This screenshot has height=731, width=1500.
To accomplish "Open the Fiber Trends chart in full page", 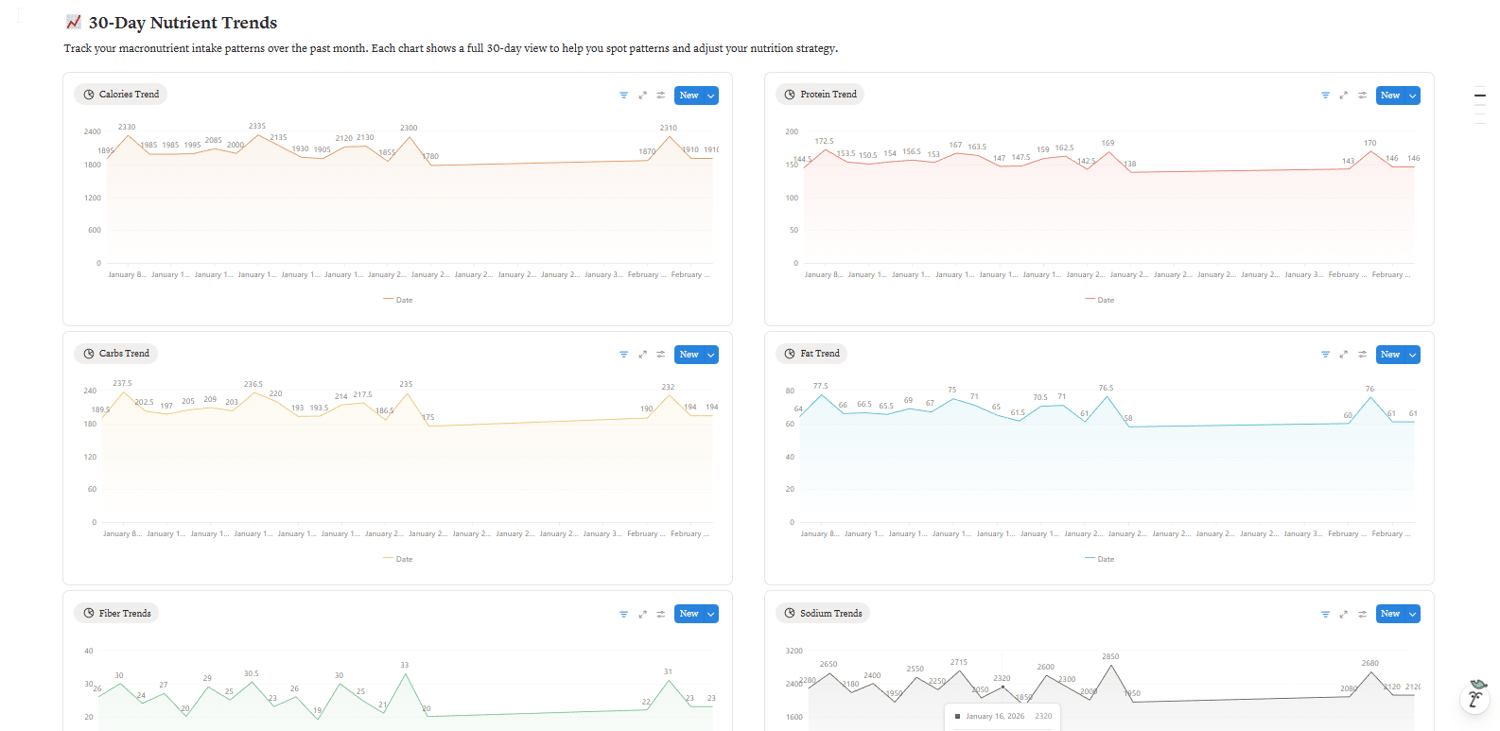I will pos(643,614).
